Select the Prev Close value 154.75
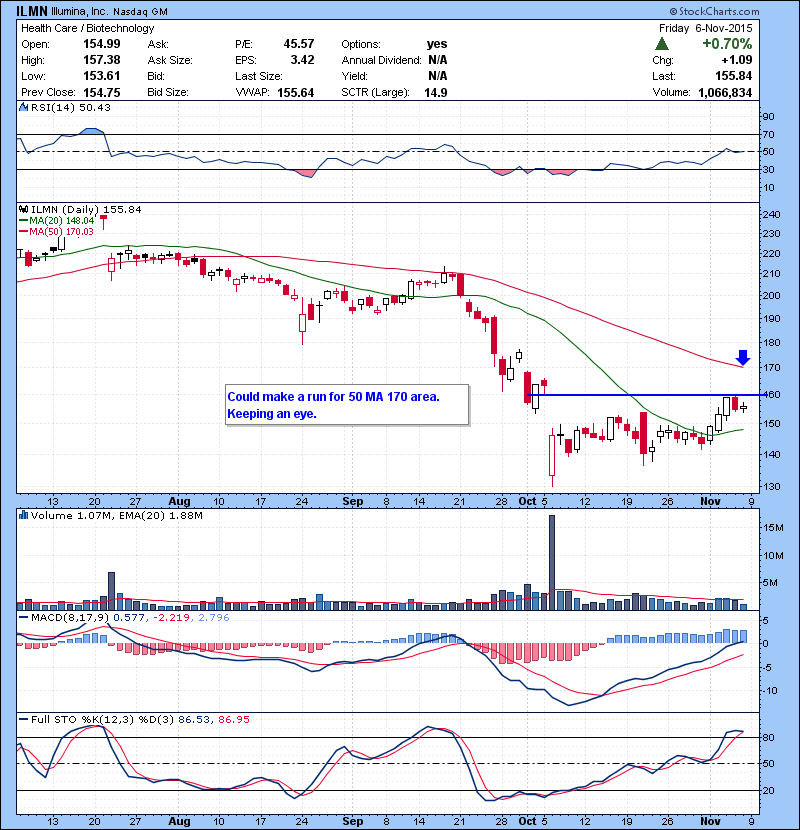The height and width of the screenshot is (830, 800). (x=102, y=92)
